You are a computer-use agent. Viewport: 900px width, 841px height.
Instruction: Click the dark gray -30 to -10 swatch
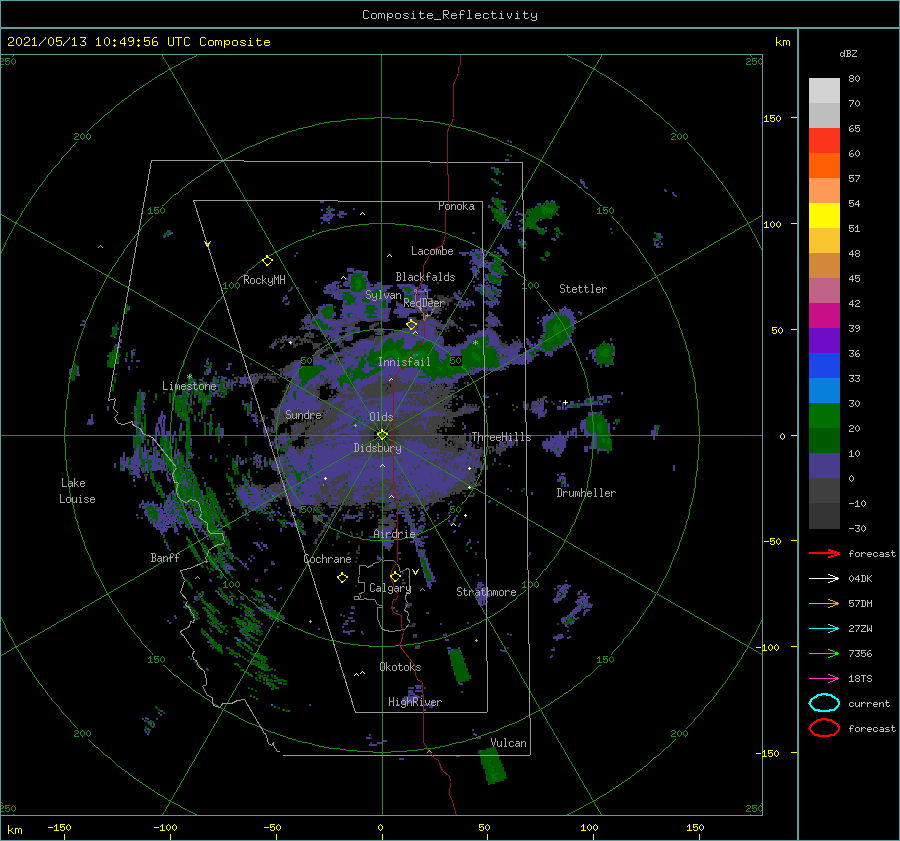click(x=824, y=516)
